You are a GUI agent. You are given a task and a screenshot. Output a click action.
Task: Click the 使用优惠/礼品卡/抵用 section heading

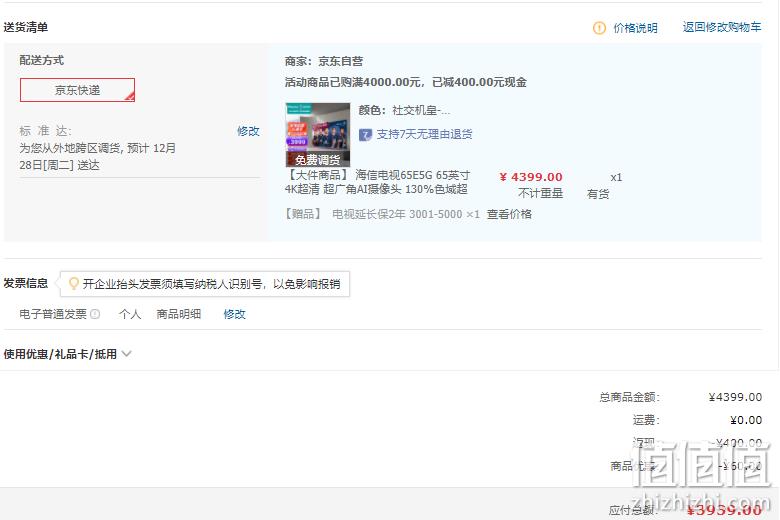point(60,354)
